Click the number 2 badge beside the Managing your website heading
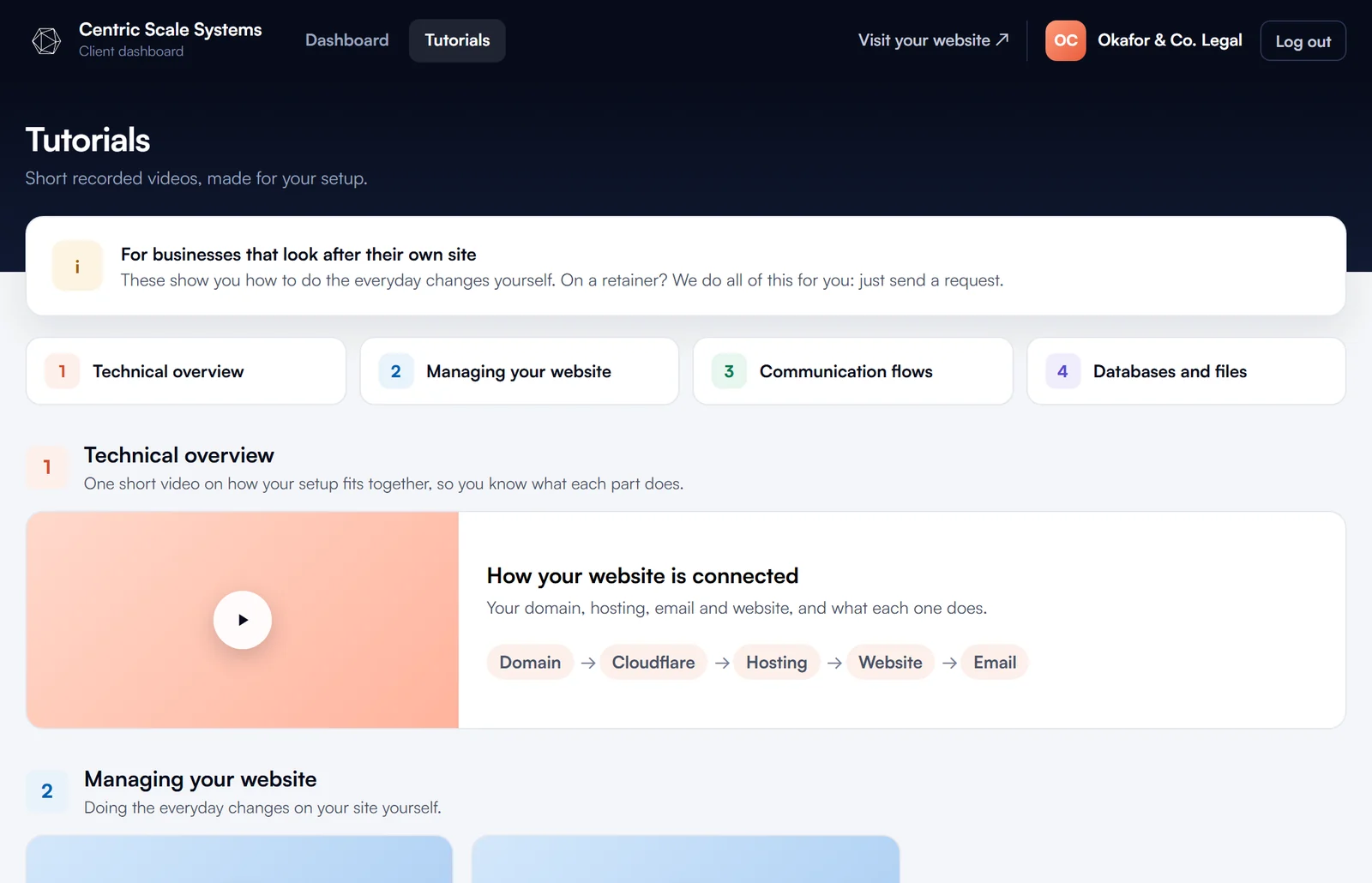The height and width of the screenshot is (883, 1372). click(x=47, y=791)
